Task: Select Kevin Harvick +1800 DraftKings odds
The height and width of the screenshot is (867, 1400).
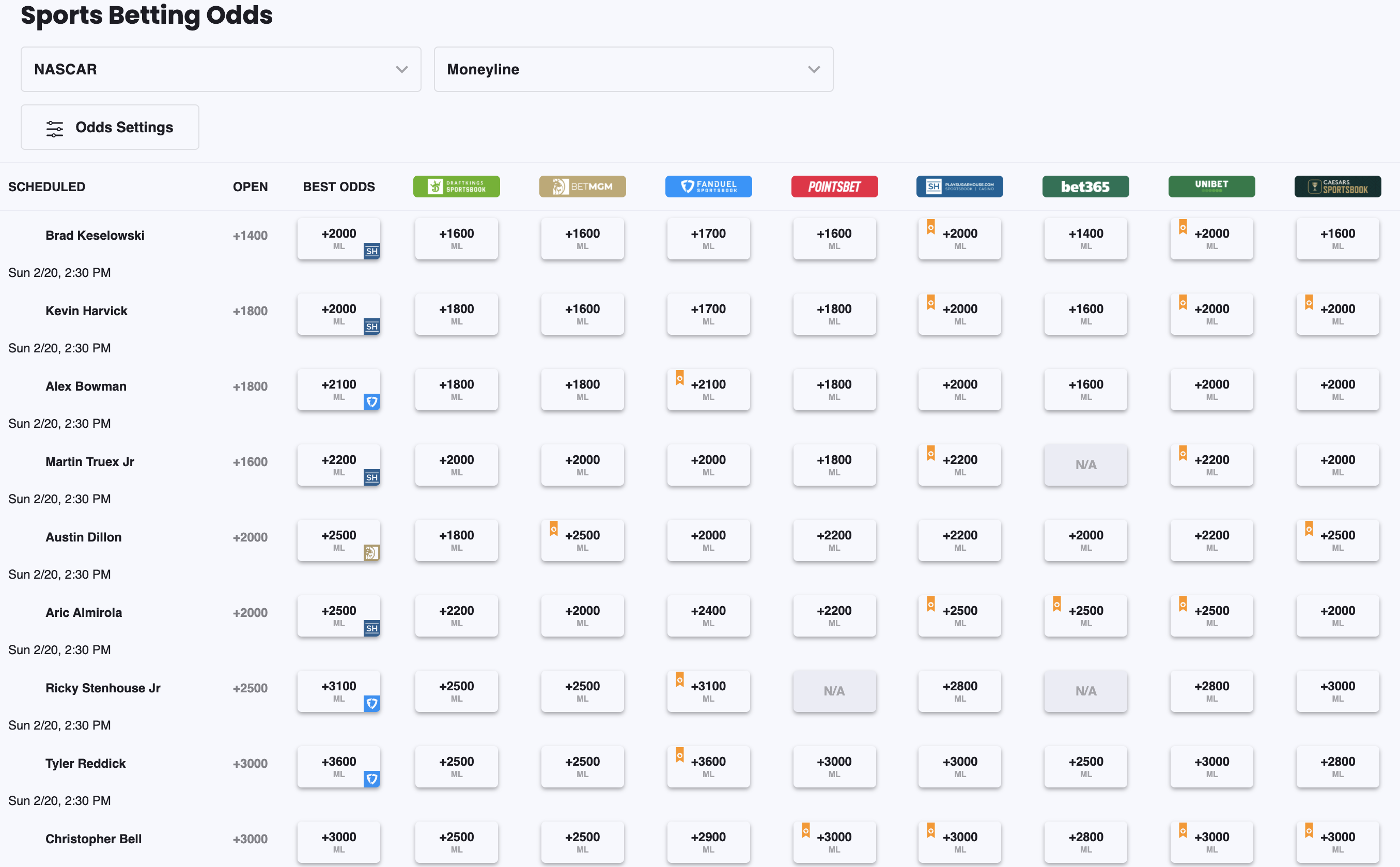Action: click(x=456, y=314)
